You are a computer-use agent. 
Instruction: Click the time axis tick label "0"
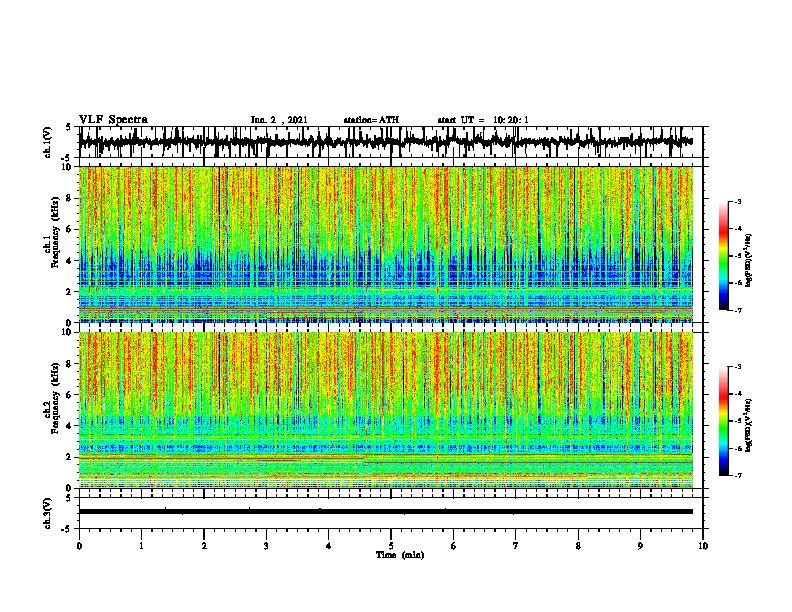(x=79, y=546)
